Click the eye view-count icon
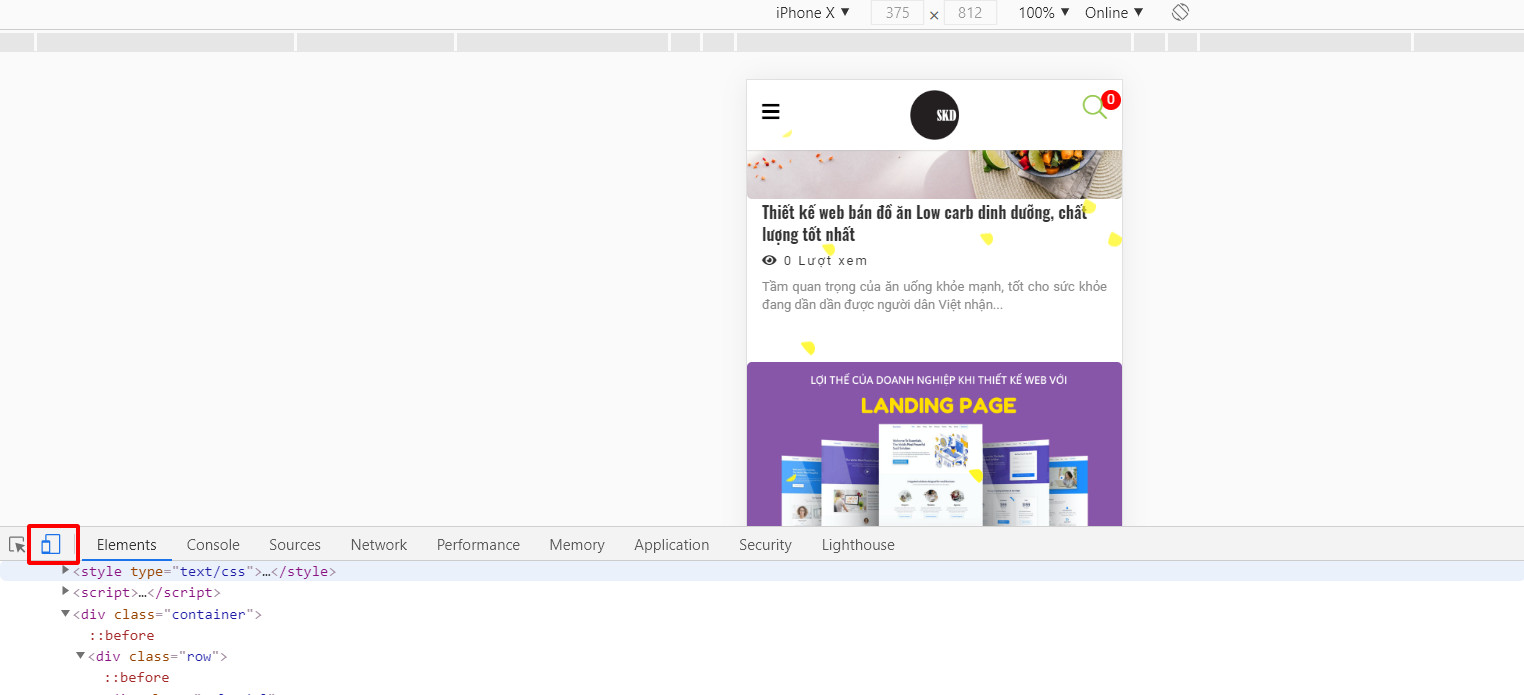Viewport: 1524px width, 695px height. pyautogui.click(x=769, y=260)
